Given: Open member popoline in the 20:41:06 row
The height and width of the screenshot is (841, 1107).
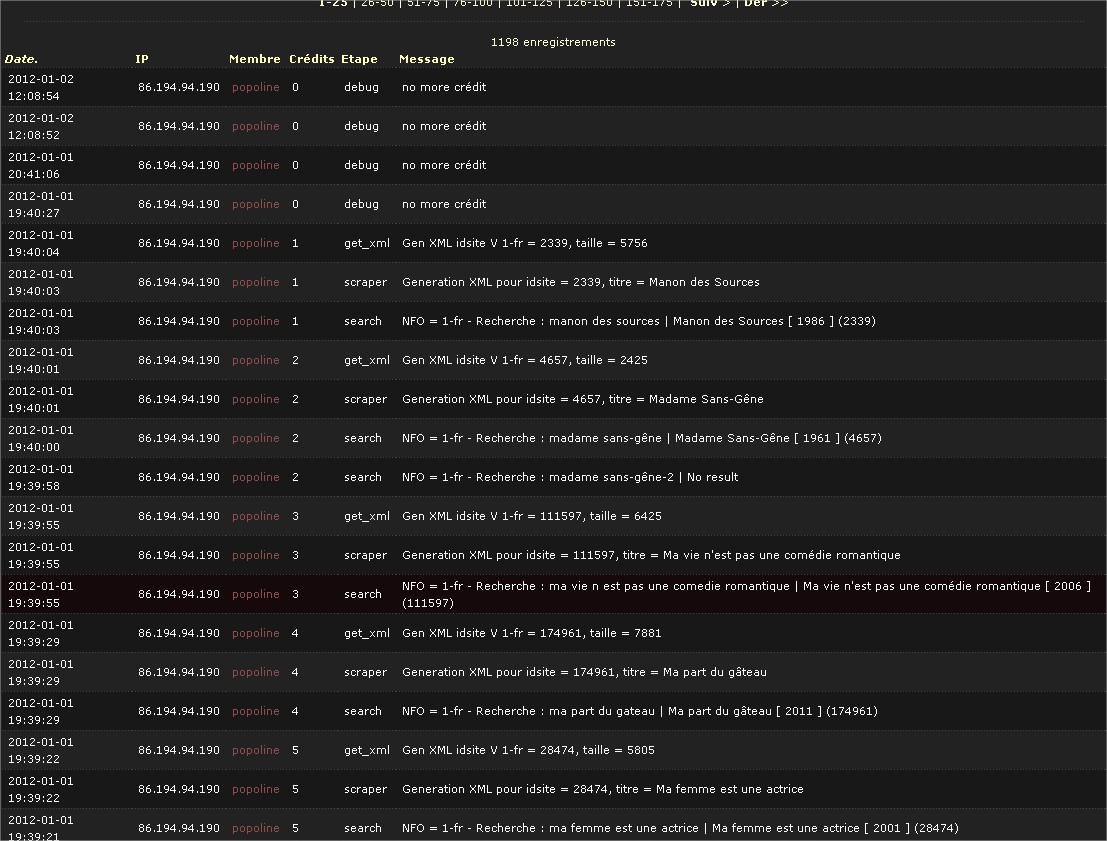Looking at the screenshot, I should point(256,165).
